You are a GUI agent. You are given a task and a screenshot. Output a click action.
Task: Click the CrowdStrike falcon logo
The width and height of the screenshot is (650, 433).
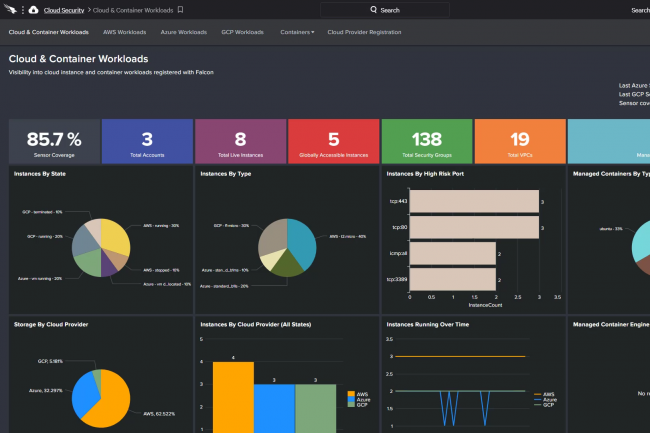10,9
